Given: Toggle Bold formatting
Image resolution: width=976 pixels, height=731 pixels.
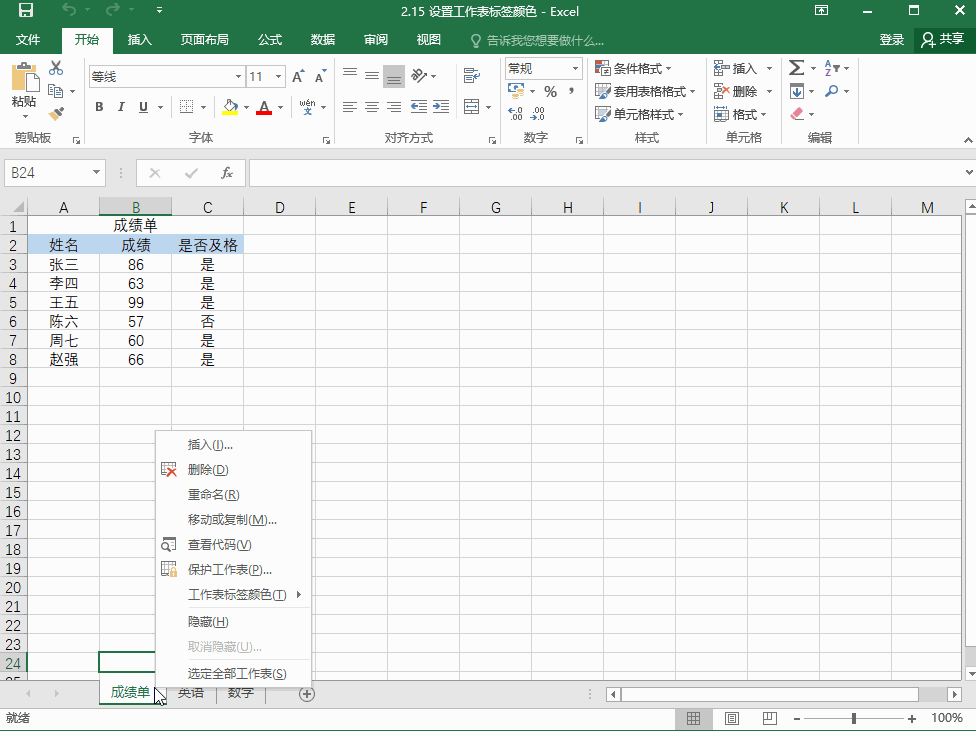Looking at the screenshot, I should (x=99, y=107).
